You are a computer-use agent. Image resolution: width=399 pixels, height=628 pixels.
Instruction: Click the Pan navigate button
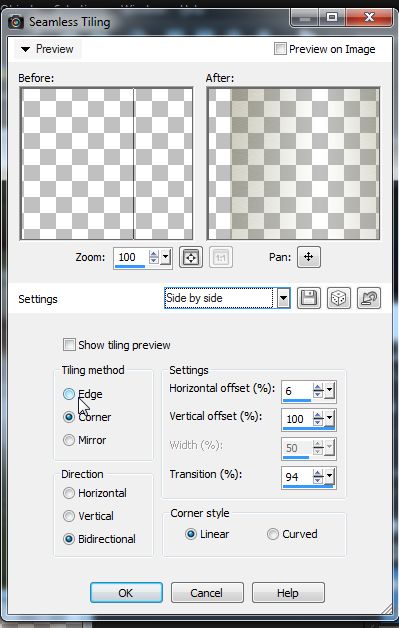pyautogui.click(x=308, y=257)
